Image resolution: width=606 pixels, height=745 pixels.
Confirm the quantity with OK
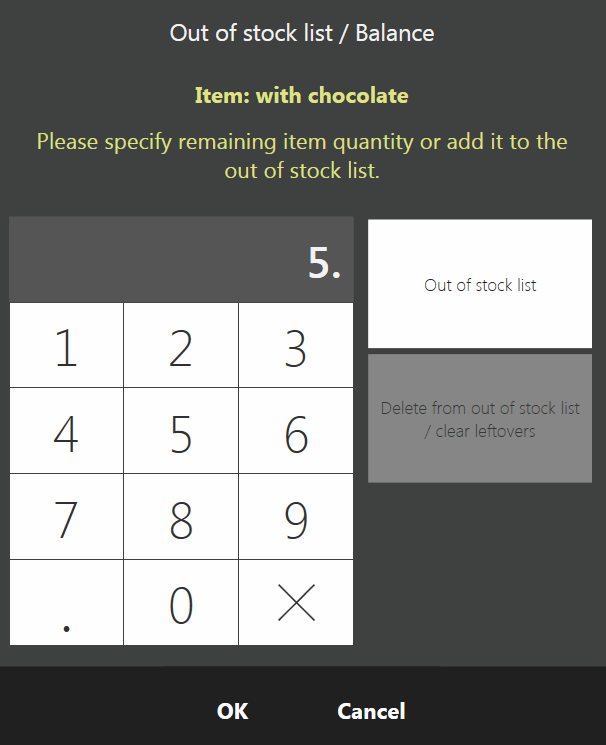pos(232,712)
